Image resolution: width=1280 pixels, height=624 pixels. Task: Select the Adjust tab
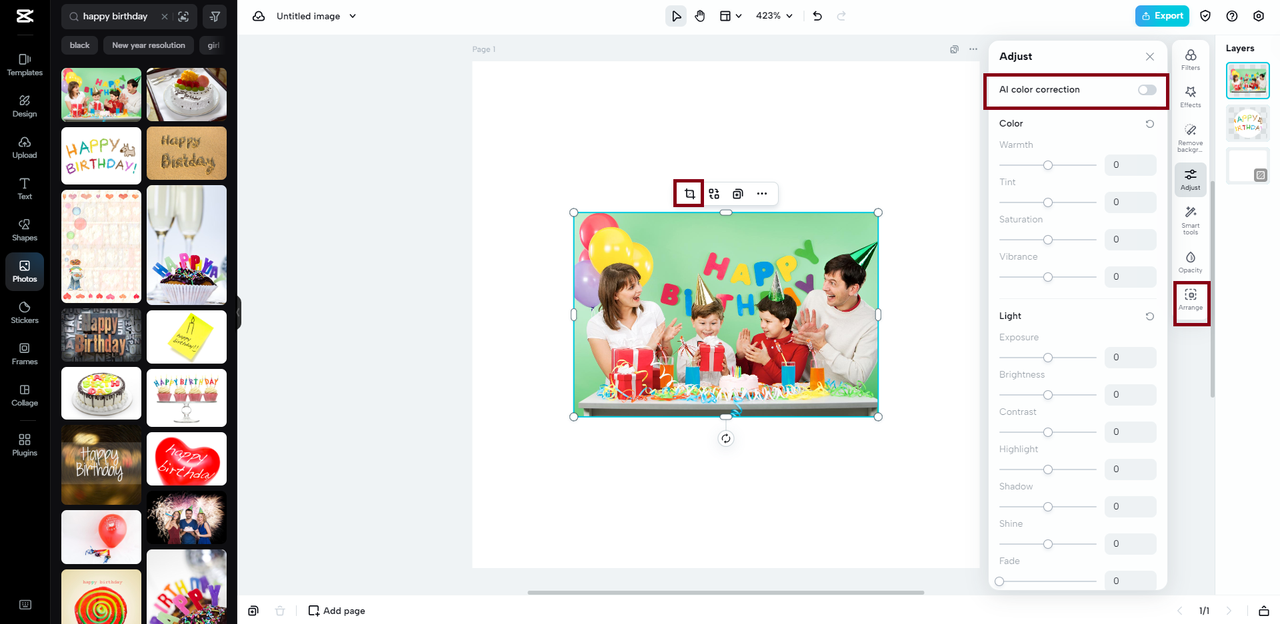[1190, 179]
